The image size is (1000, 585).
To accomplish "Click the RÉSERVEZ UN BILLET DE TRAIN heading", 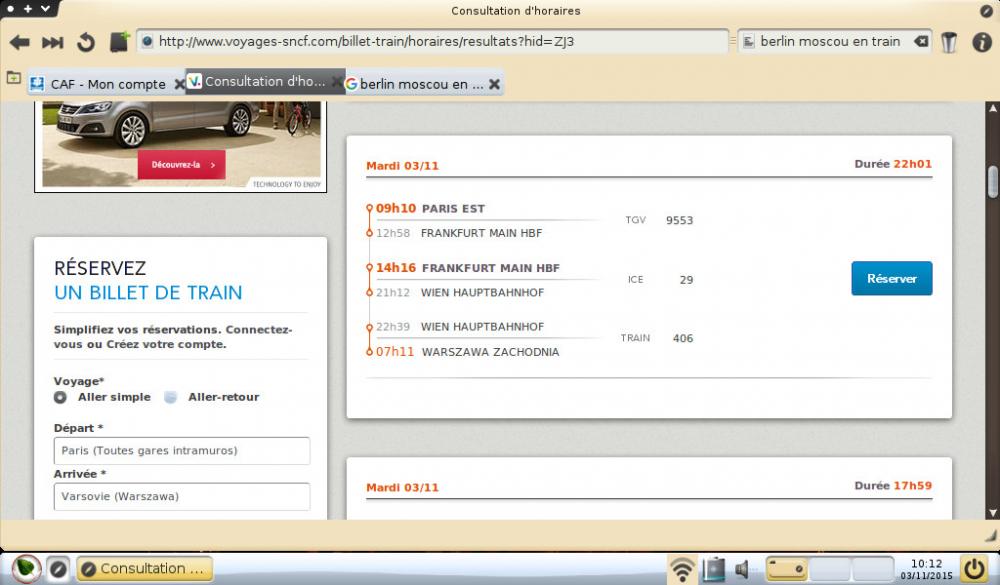I will click(148, 280).
